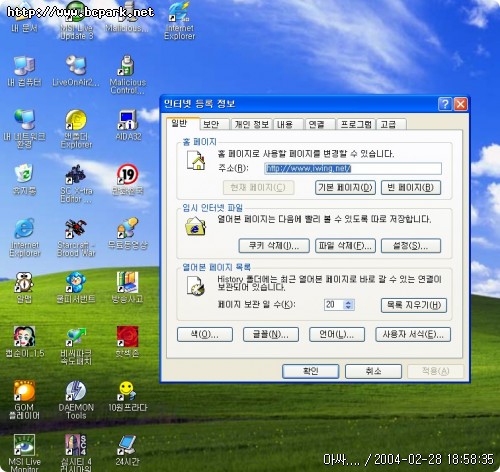Launch the 비씨파크 속도패치 shortcut
Viewport: 500px width, 472px height.
(76, 346)
